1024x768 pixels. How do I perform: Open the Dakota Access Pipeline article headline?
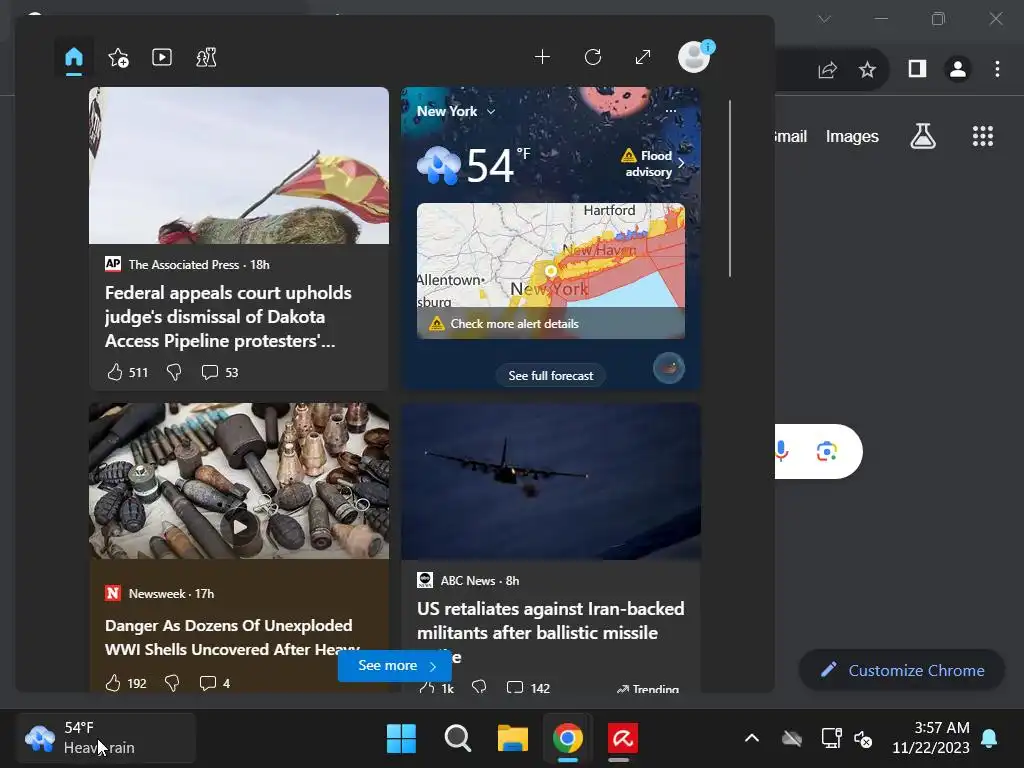[x=228, y=317]
